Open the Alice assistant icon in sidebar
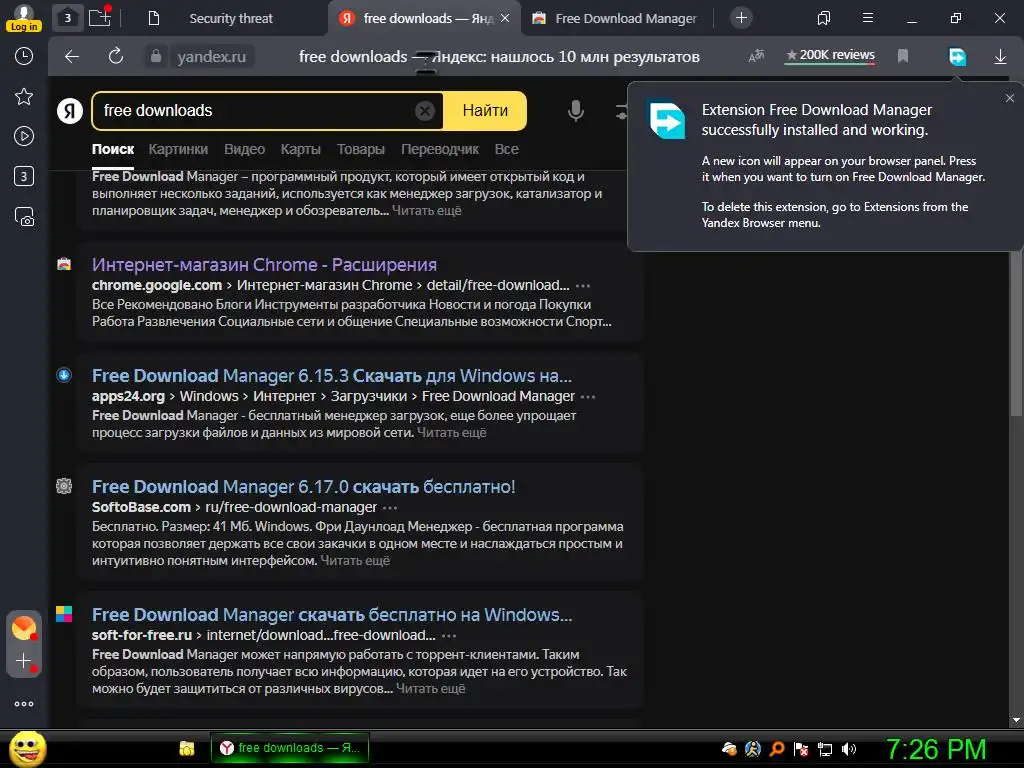Image resolution: width=1024 pixels, height=768 pixels. [24, 628]
